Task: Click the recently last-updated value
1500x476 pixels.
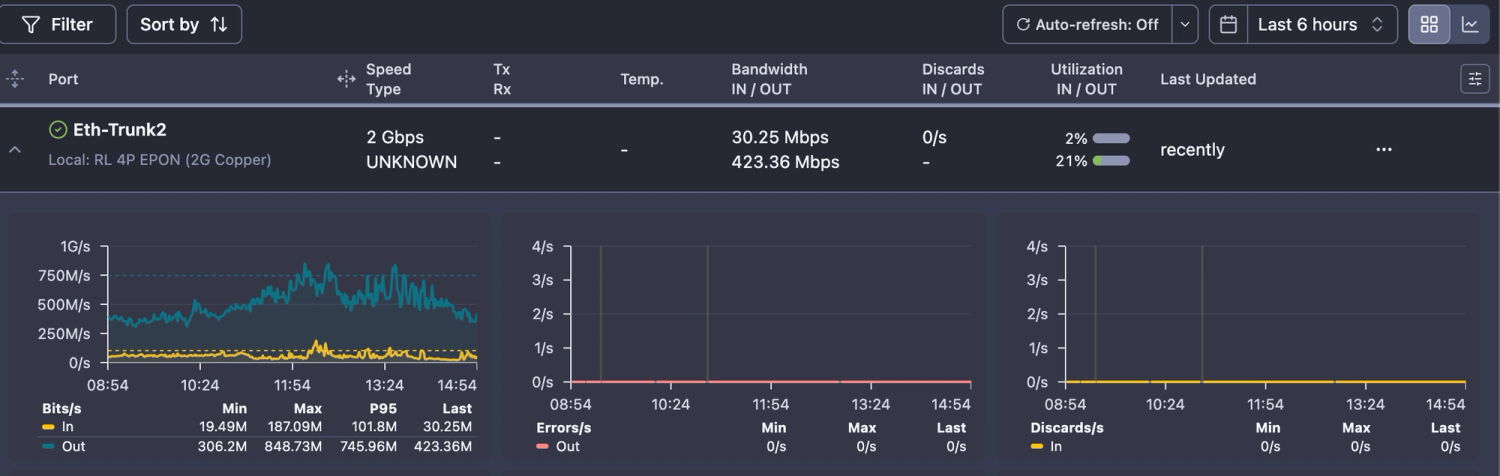Action: point(1192,149)
